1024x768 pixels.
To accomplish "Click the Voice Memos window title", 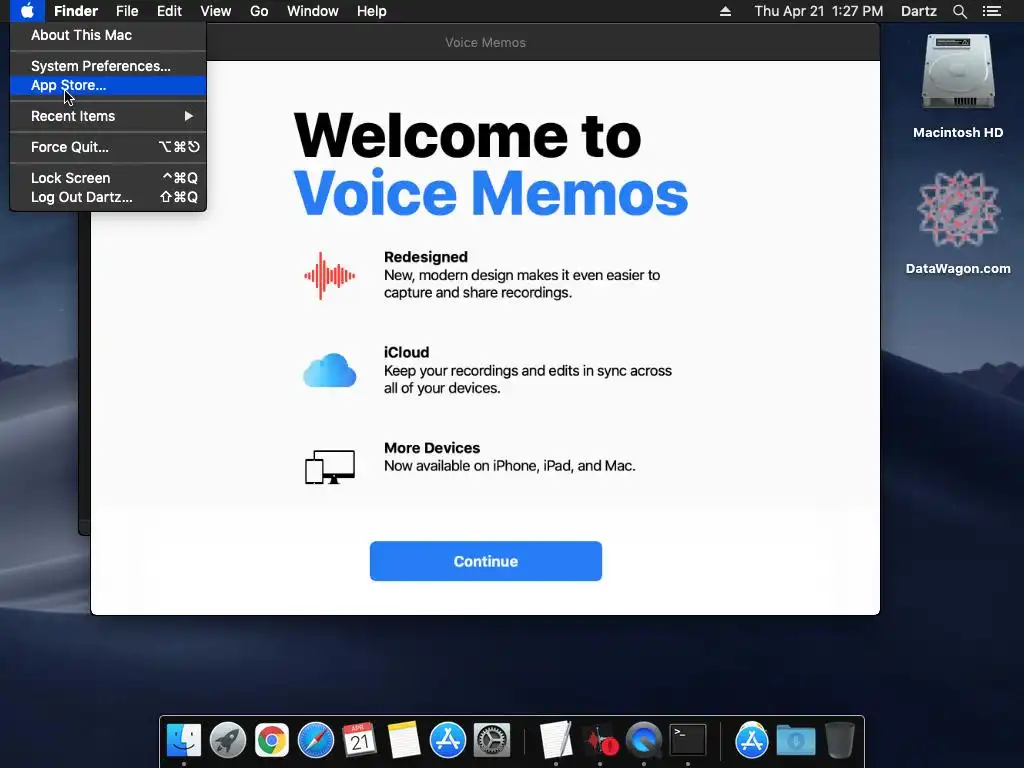I will pos(485,42).
